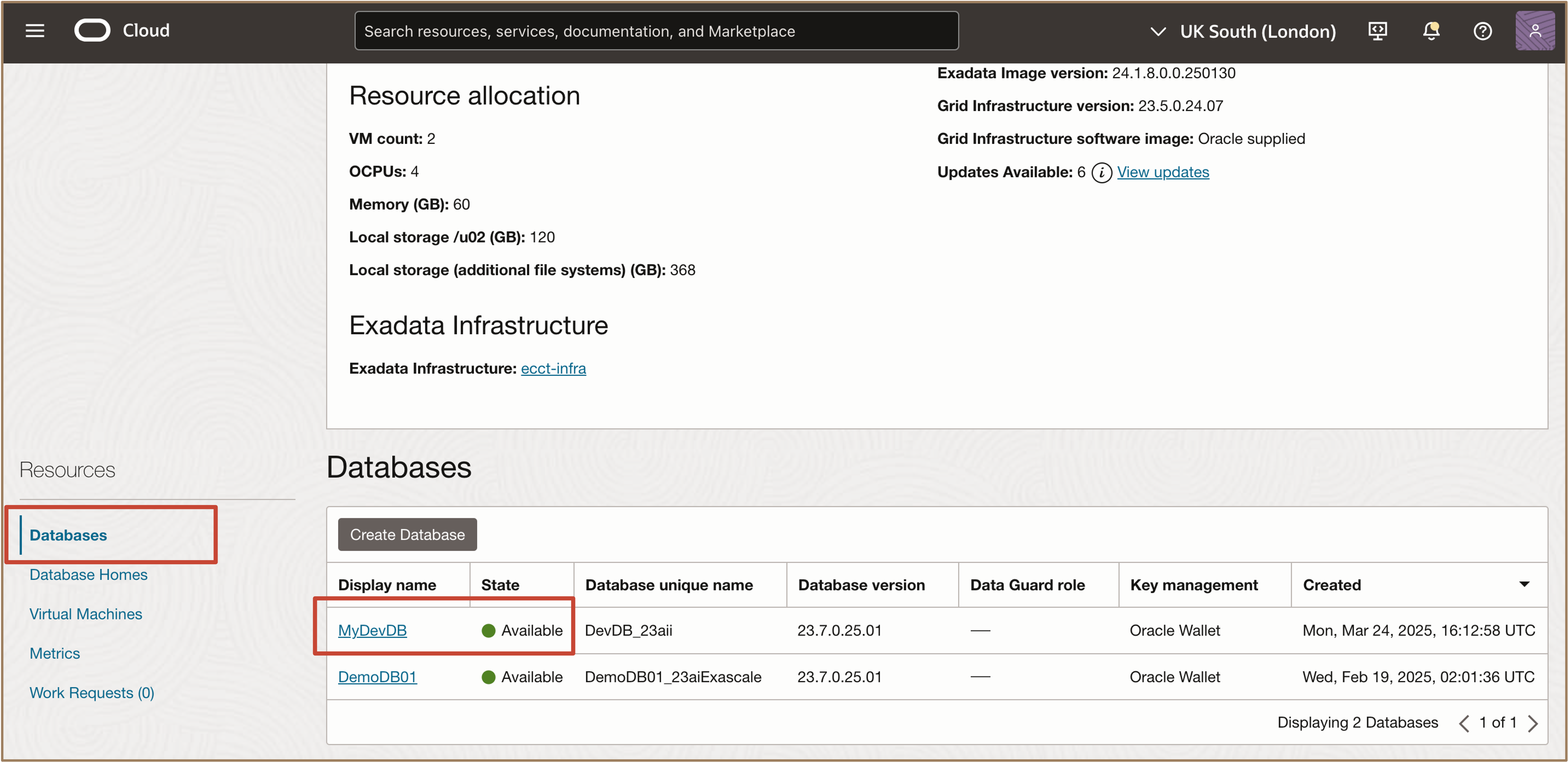
Task: Open the Cloud Shell developer tools icon
Action: 1377,31
